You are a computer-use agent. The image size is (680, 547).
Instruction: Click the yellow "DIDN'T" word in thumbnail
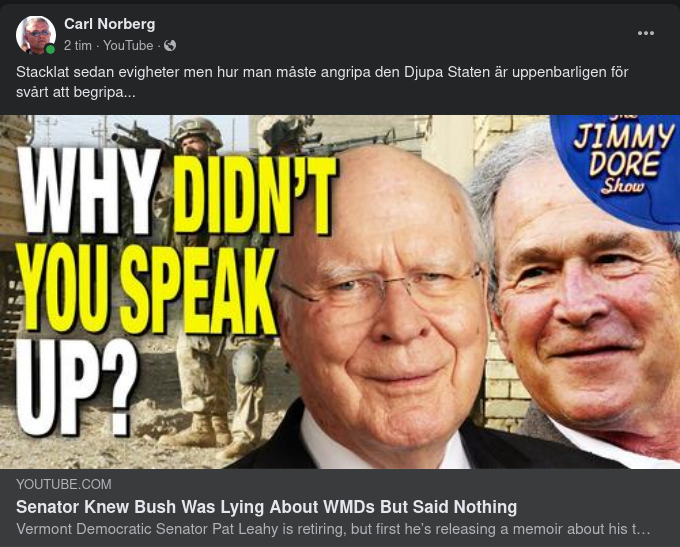[x=255, y=196]
